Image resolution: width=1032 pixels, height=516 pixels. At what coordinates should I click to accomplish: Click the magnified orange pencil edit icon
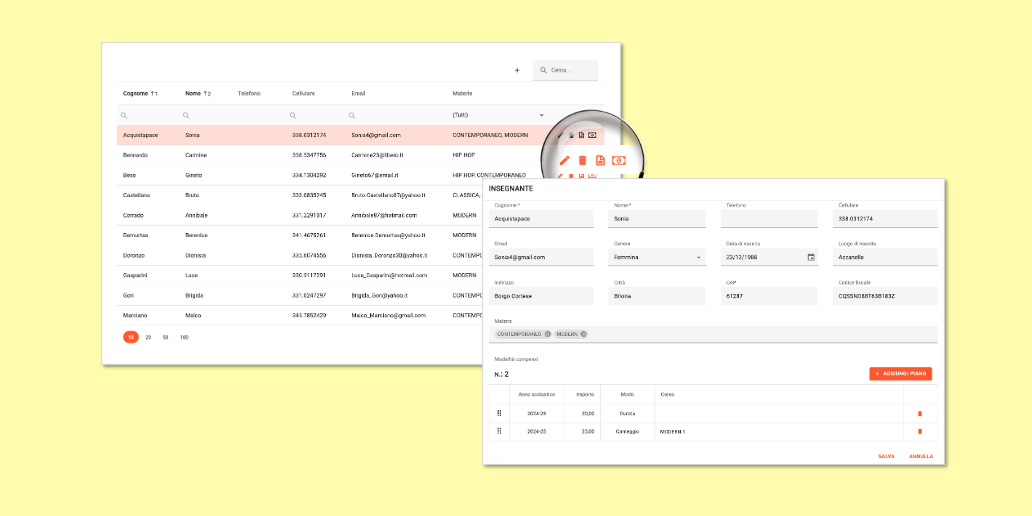click(565, 160)
